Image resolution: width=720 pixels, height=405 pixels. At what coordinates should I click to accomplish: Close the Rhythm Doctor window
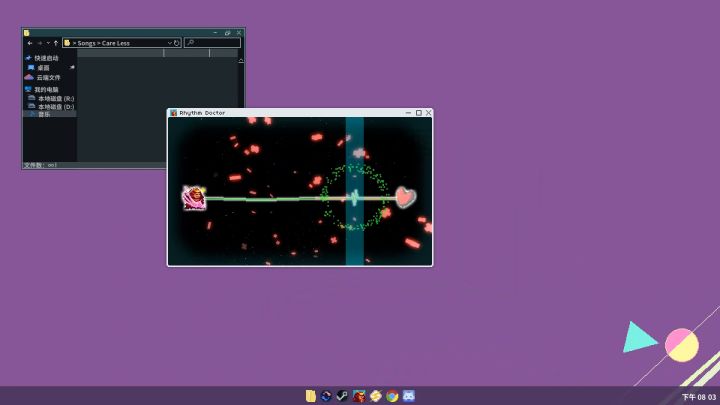pyautogui.click(x=428, y=112)
